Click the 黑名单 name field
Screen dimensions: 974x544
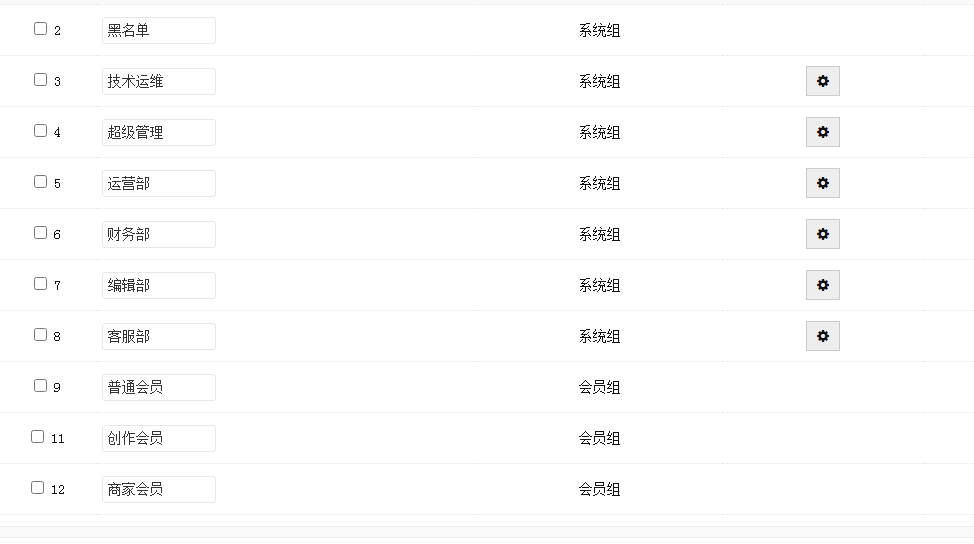[158, 30]
